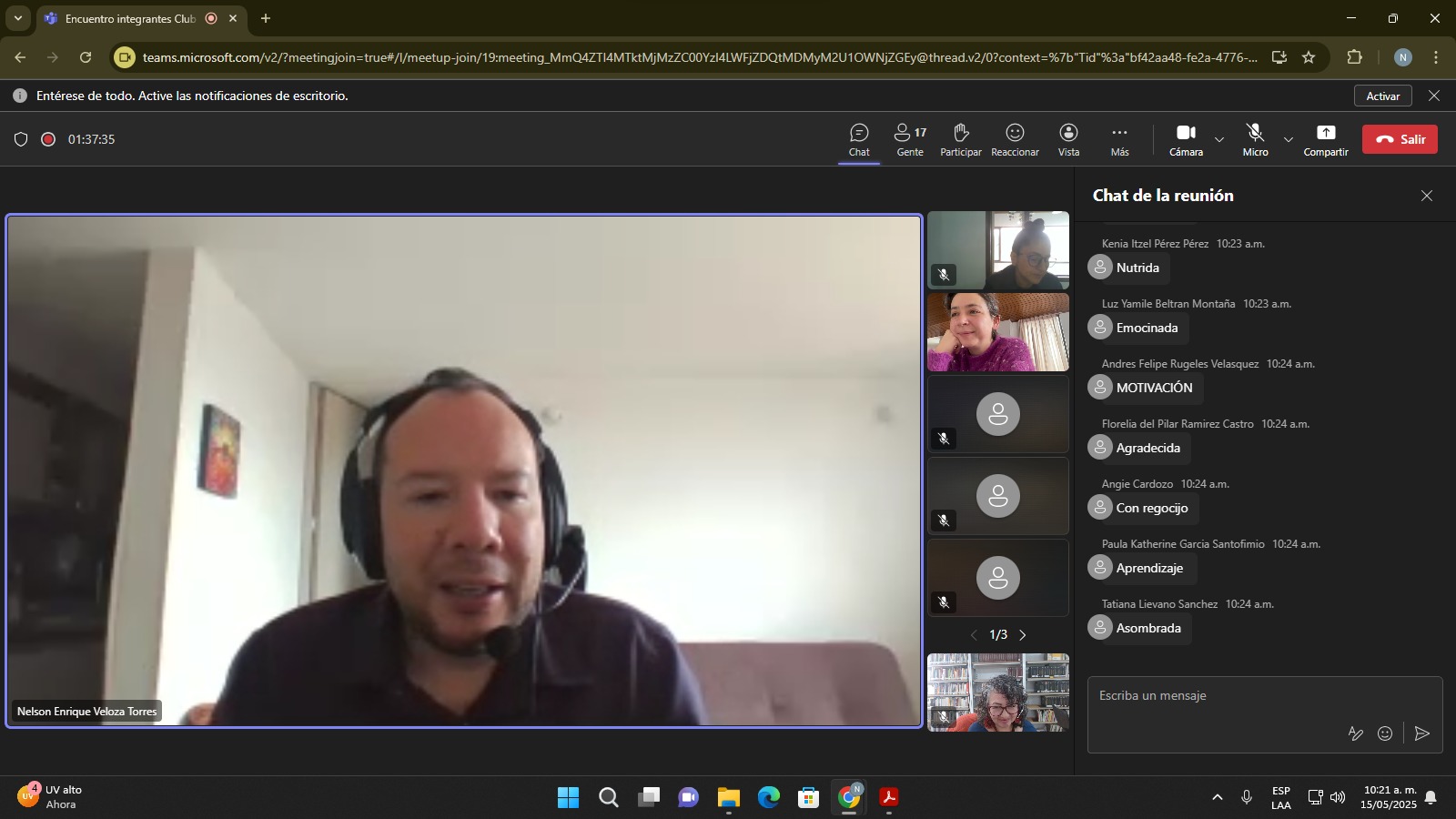
Task: Go to next participants page arrow
Action: (1023, 635)
